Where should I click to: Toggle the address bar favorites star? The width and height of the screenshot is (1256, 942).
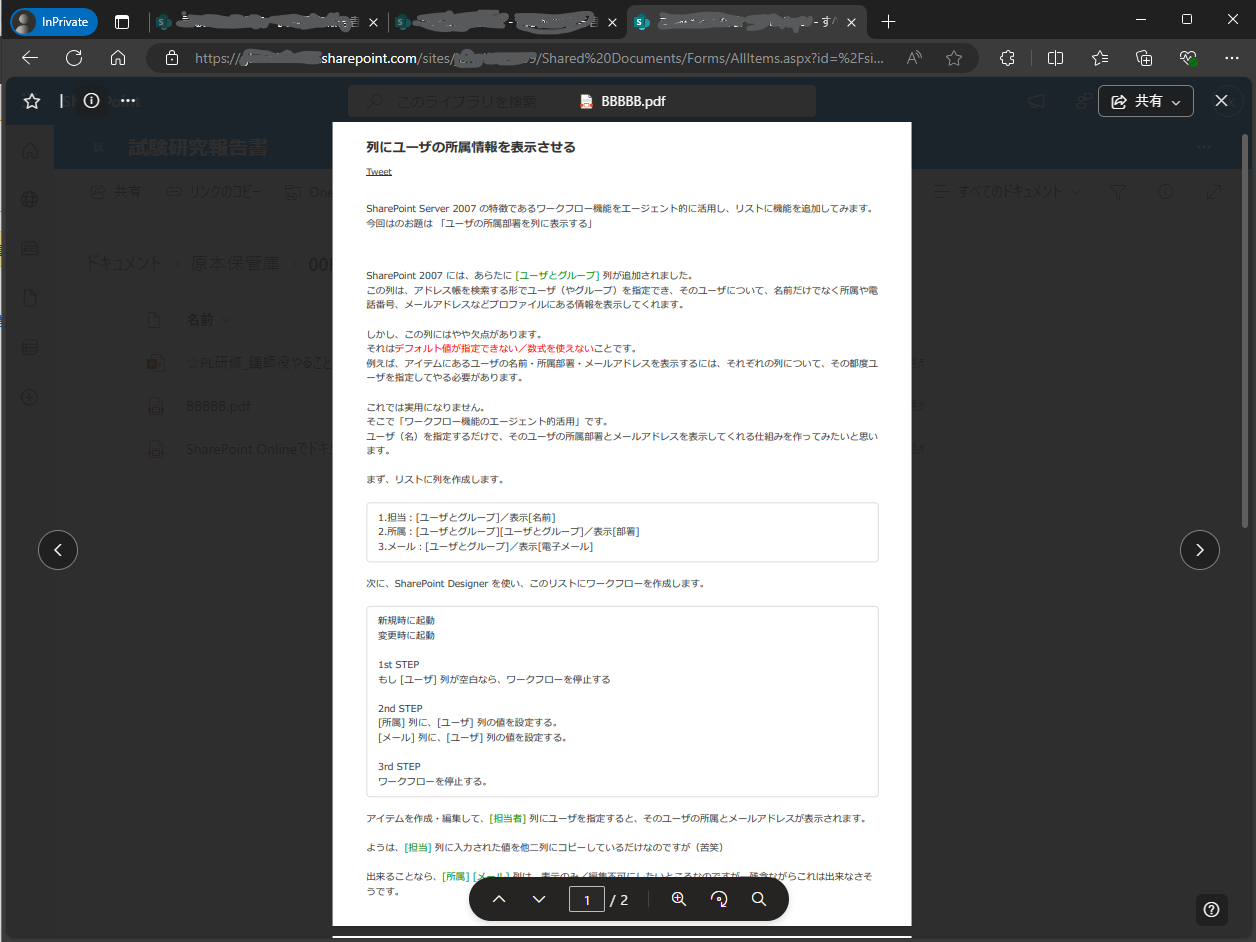click(953, 58)
